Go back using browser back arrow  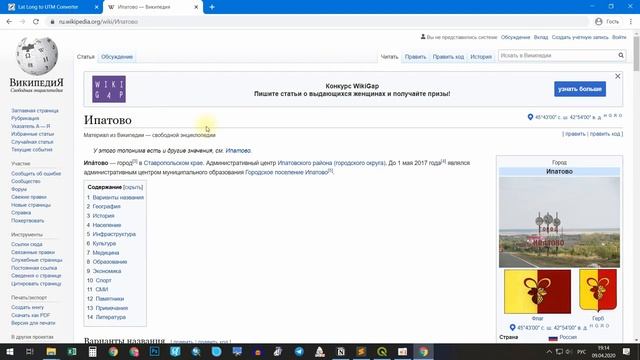point(9,22)
